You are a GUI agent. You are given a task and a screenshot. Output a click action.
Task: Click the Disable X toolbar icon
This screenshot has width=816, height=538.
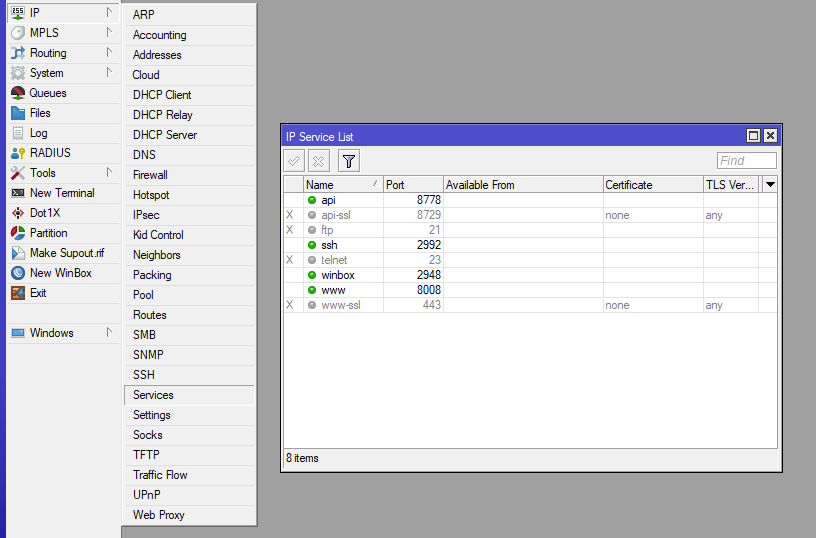click(x=318, y=161)
